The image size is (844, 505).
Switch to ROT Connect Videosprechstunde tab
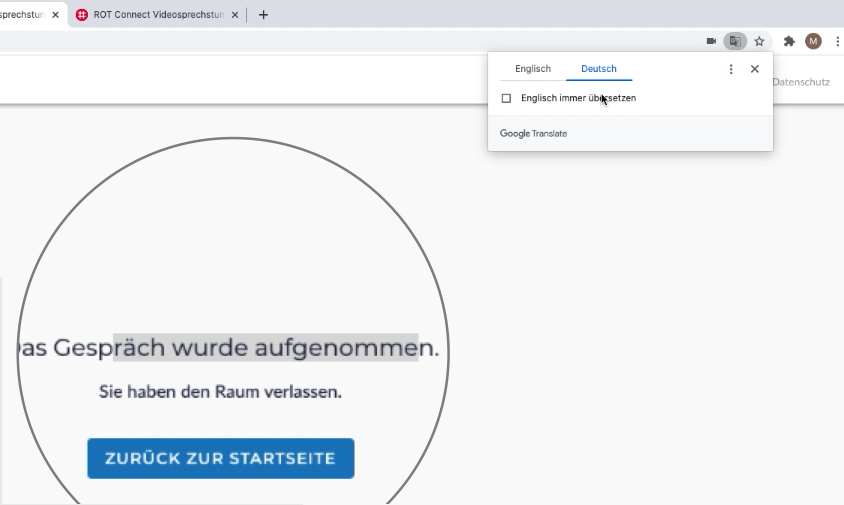click(x=158, y=15)
